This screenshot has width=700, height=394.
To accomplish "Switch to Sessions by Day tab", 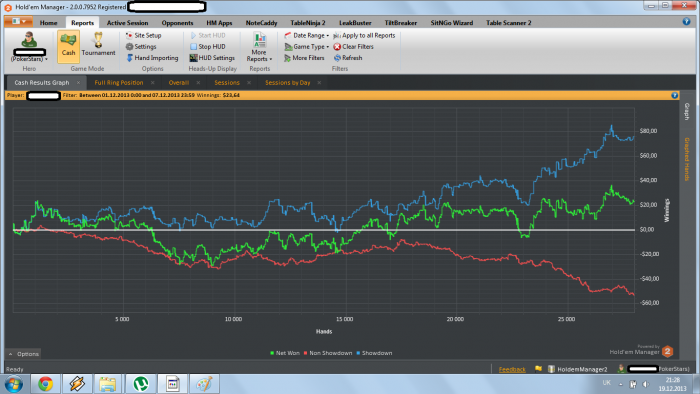I will (x=288, y=83).
